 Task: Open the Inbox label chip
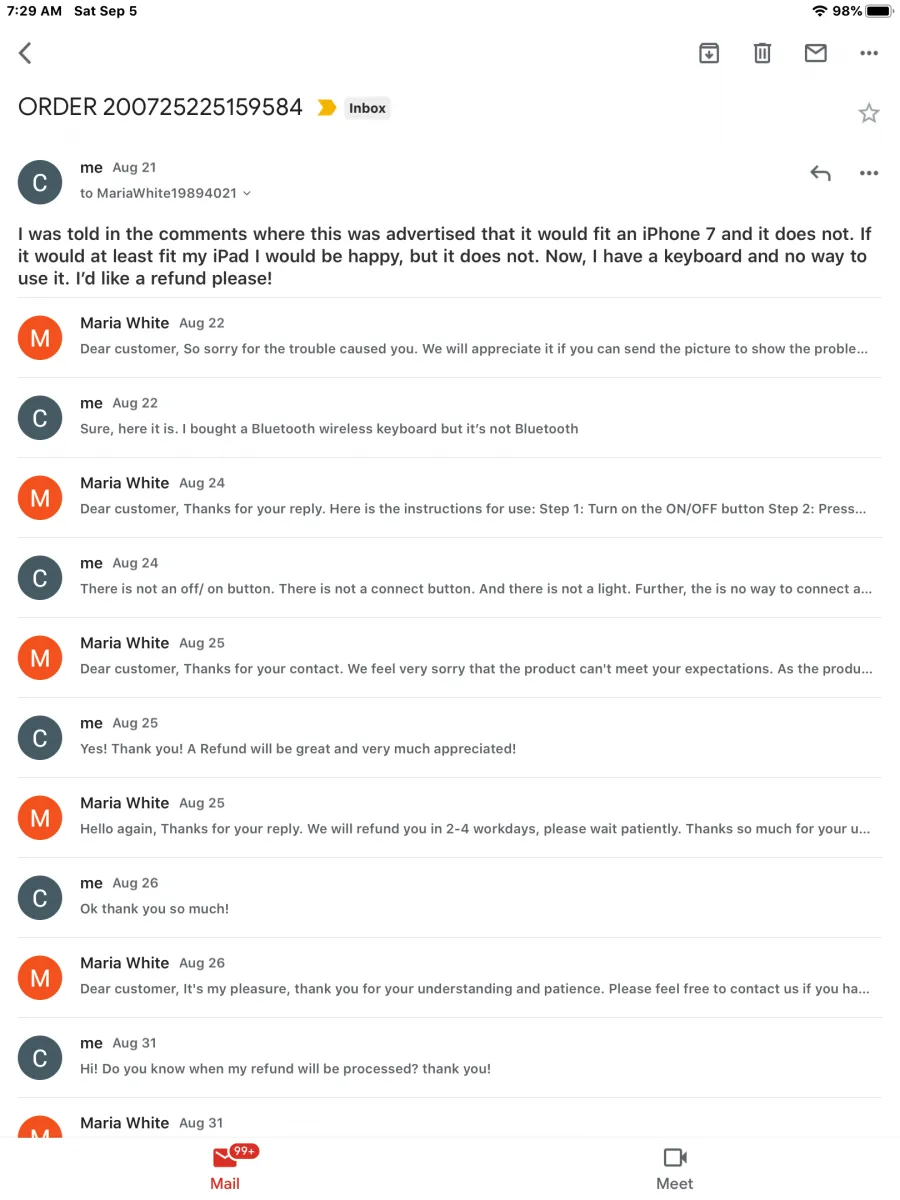(367, 108)
